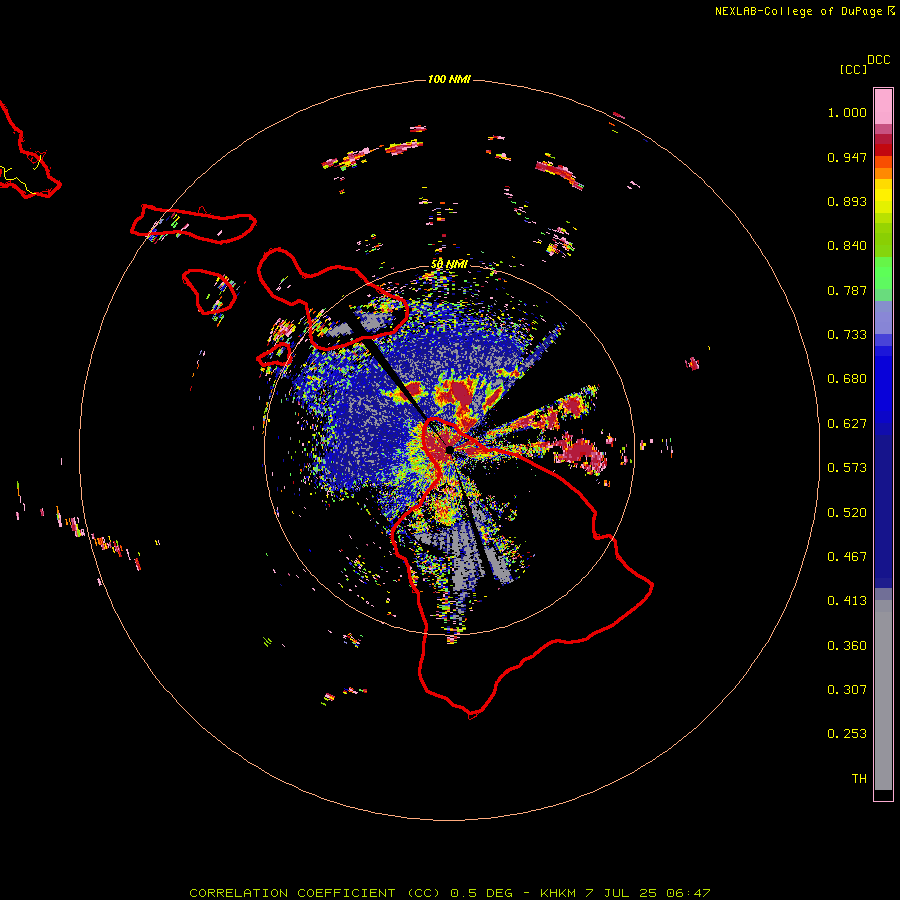Click the 0.840 scale value

pyautogui.click(x=847, y=246)
